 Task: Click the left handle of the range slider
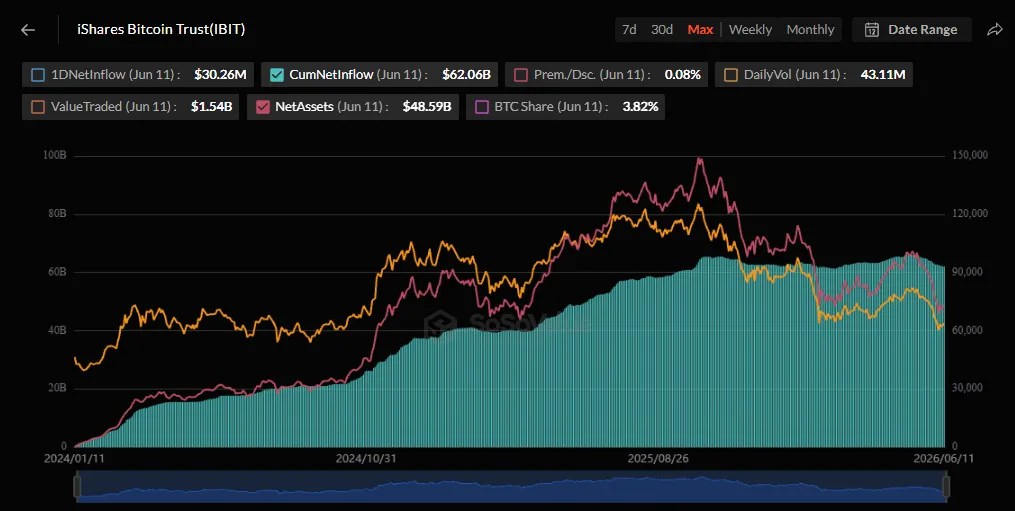(x=78, y=486)
